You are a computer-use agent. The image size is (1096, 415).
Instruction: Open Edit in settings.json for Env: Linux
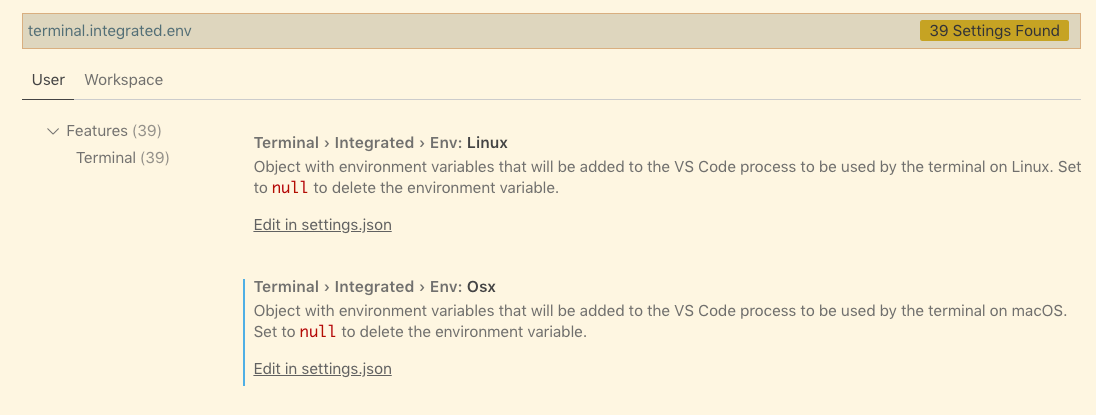click(322, 225)
